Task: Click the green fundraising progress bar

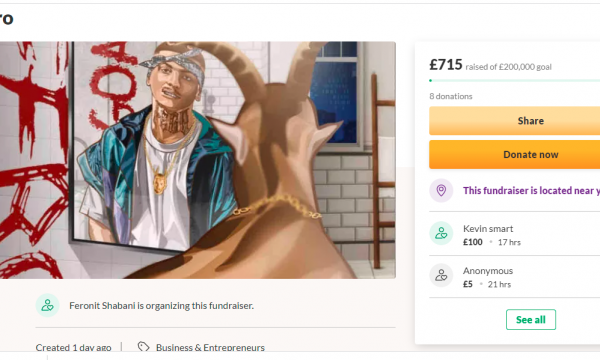Action: pyautogui.click(x=515, y=80)
